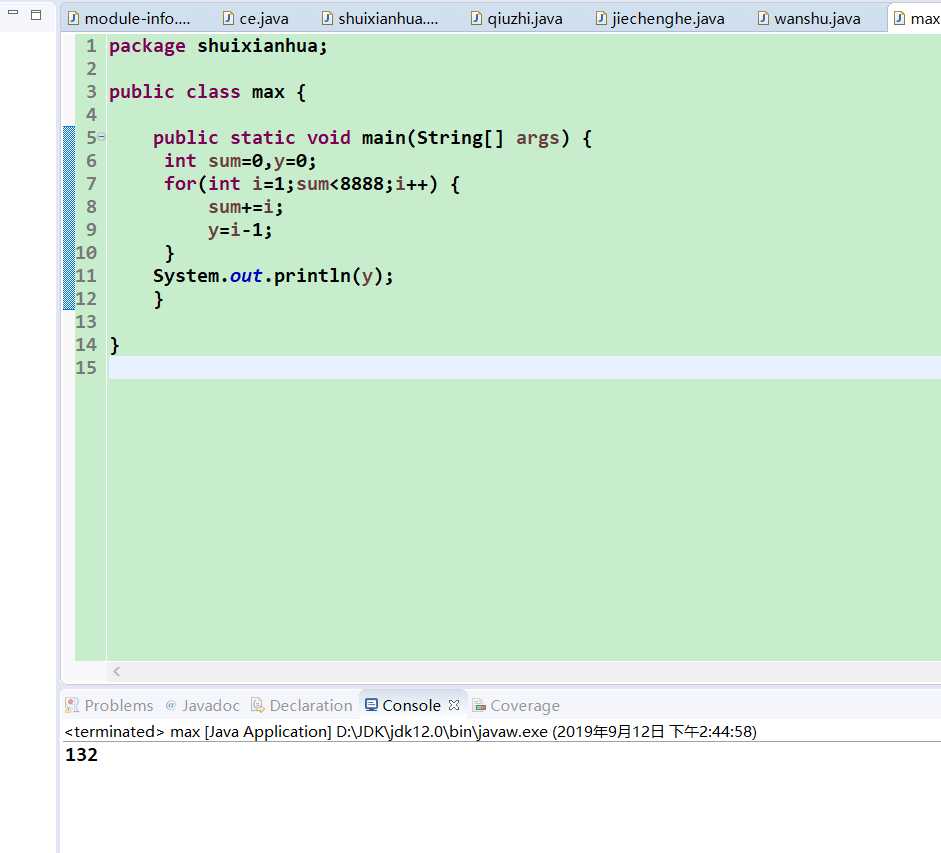Open the Problems view tab
Image resolution: width=941 pixels, height=853 pixels.
(109, 705)
